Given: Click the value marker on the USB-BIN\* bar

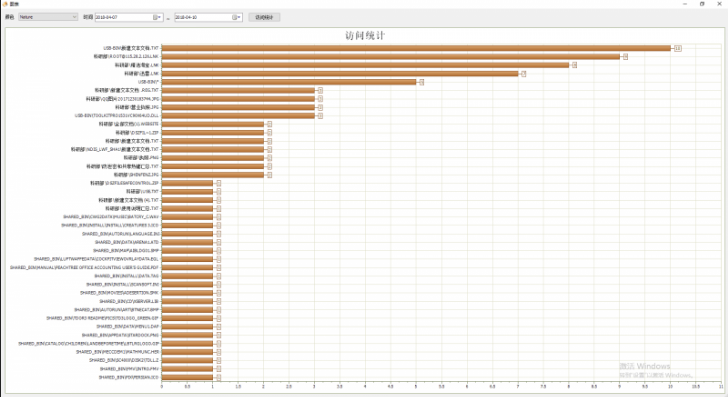Looking at the screenshot, I should (x=422, y=82).
